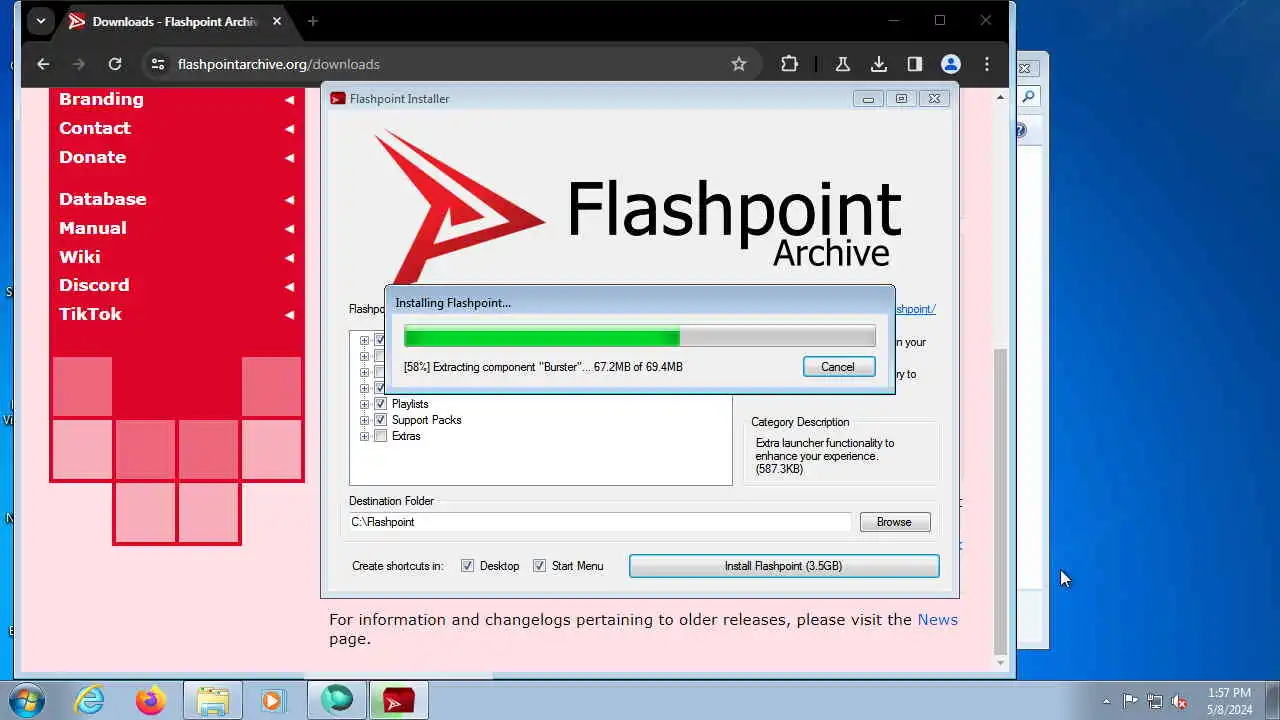
Task: Open the Contact sidebar link
Action: coord(94,128)
